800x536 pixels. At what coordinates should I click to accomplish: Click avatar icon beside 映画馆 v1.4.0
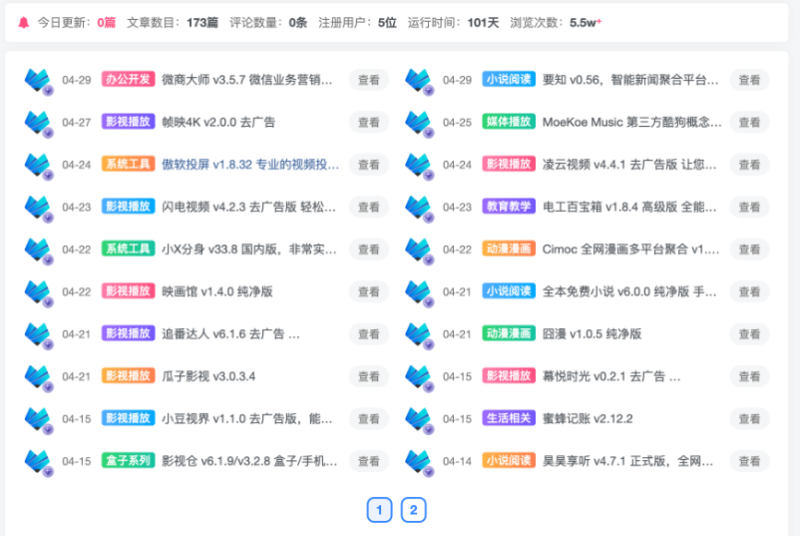point(39,293)
